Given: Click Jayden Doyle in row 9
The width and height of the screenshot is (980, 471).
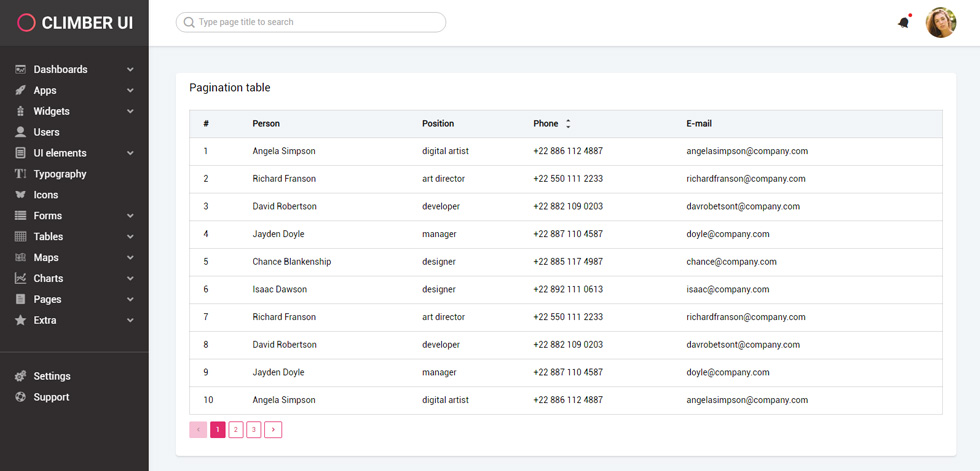Looking at the screenshot, I should tap(278, 372).
